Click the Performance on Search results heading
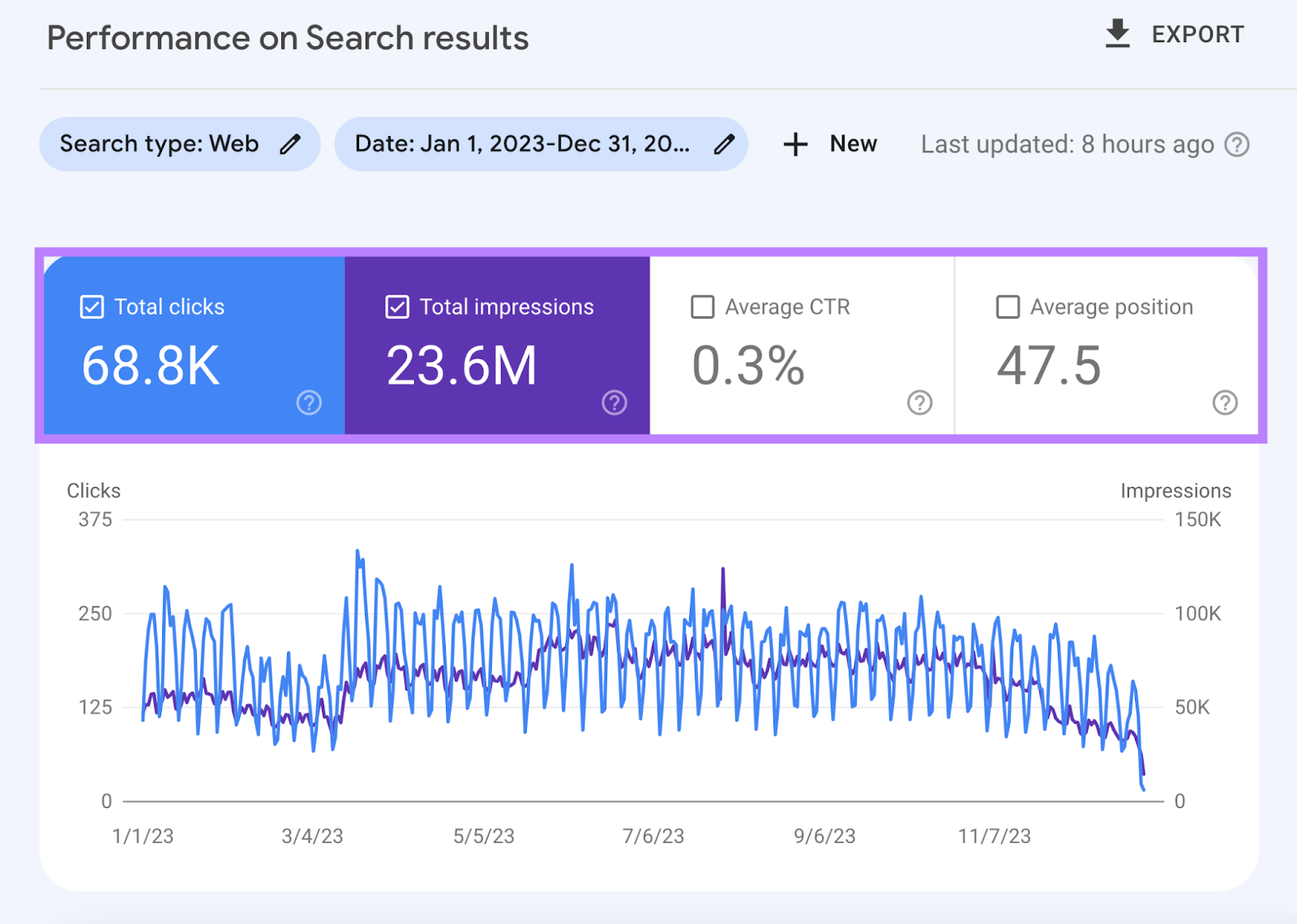 [x=289, y=37]
